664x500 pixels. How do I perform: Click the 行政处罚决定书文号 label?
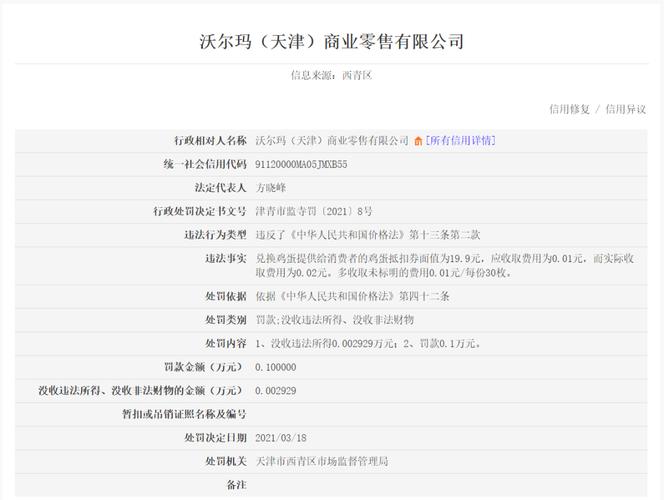(200, 211)
